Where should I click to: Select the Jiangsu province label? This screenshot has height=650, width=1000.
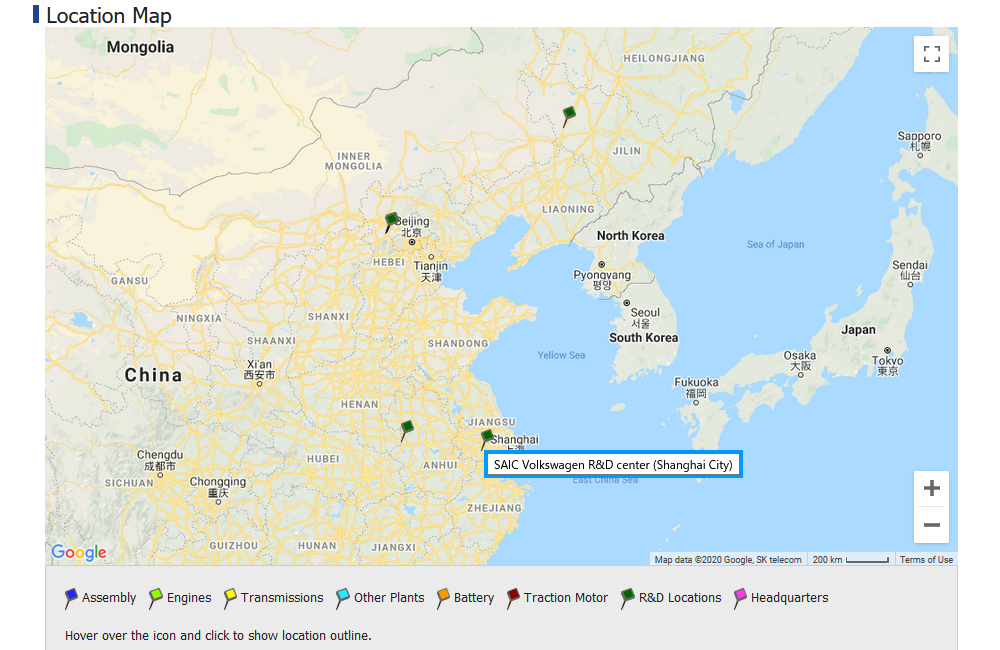(491, 422)
